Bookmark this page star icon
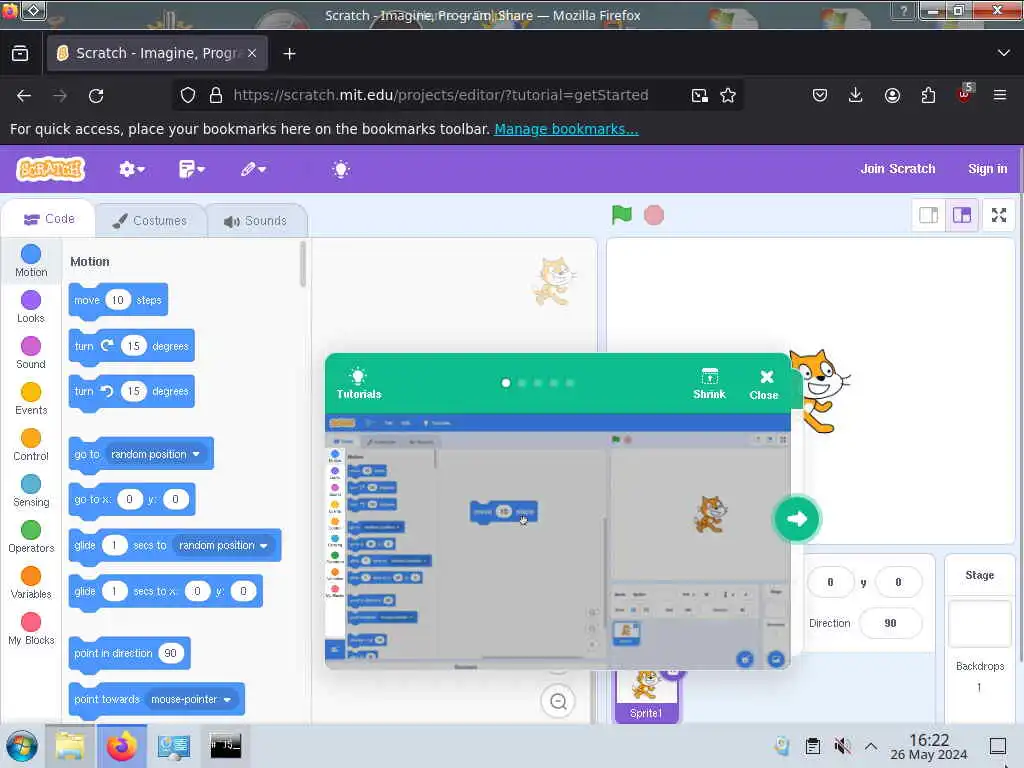Screen dimensions: 1024x768 pos(728,95)
